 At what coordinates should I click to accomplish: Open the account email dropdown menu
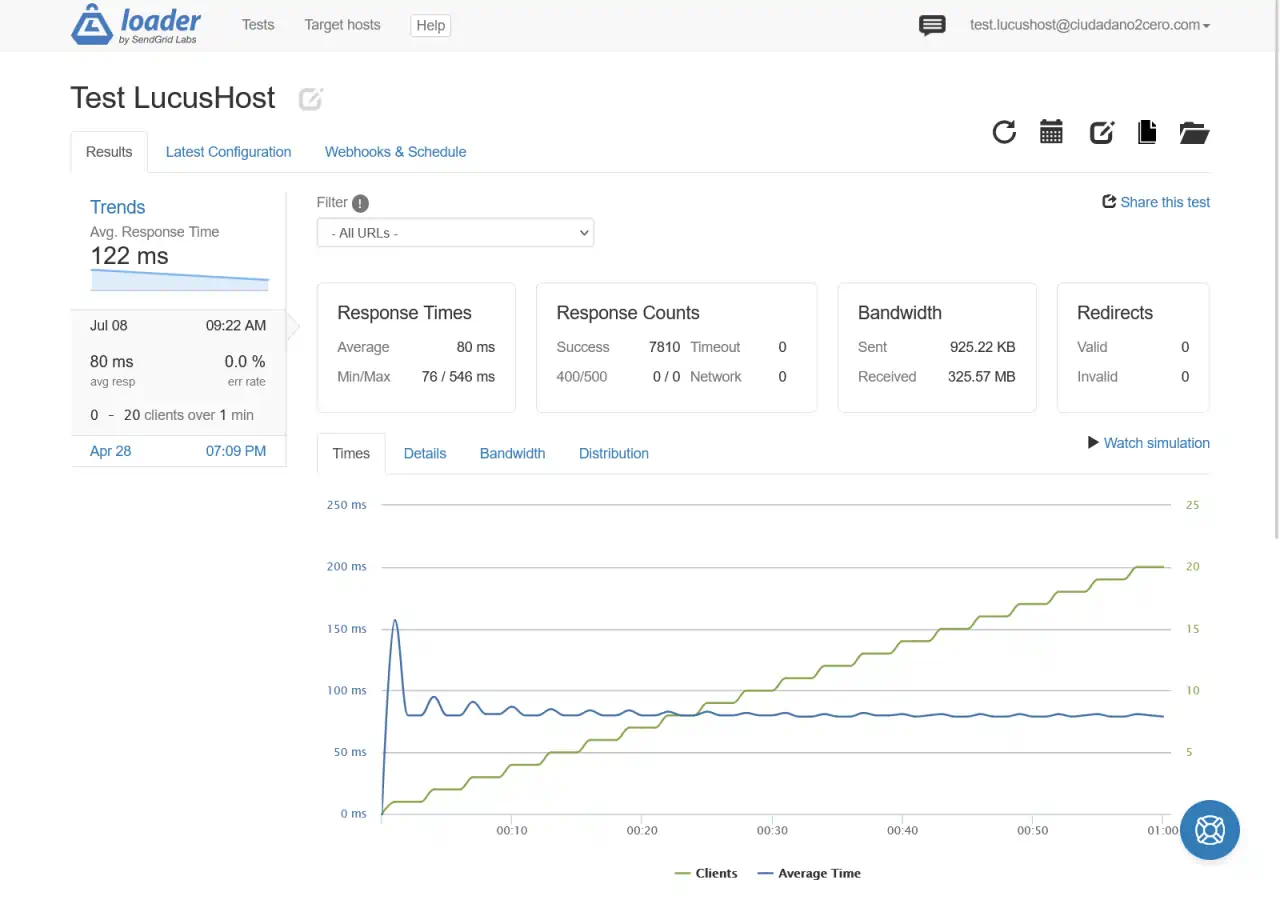[x=1090, y=25]
